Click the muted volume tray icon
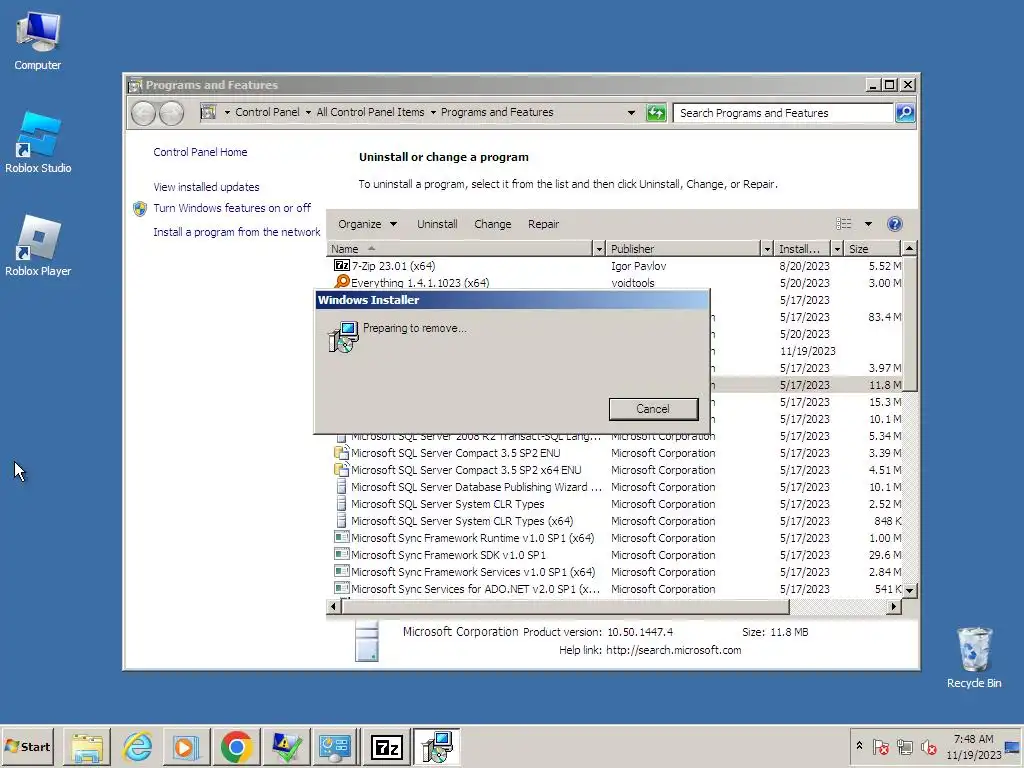The height and width of the screenshot is (768, 1024). [x=928, y=746]
